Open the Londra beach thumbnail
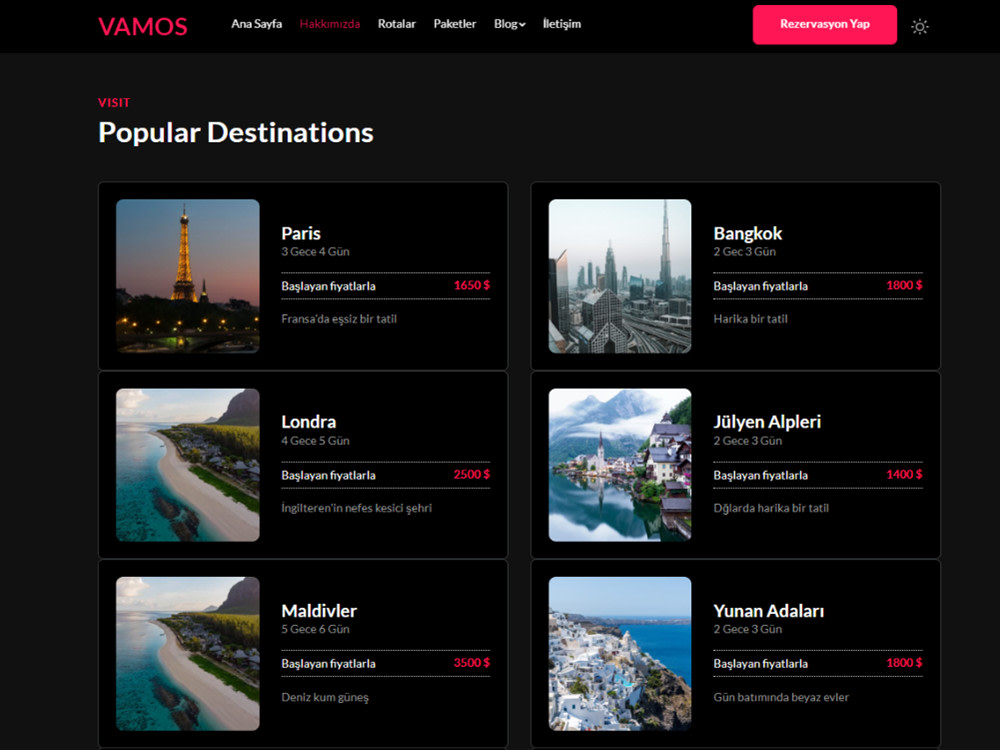Viewport: 1000px width, 750px height. point(188,465)
